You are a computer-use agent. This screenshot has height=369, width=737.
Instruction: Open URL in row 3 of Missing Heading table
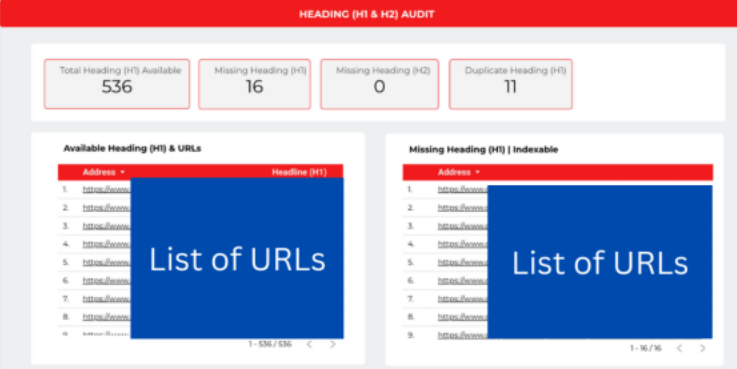click(463, 226)
